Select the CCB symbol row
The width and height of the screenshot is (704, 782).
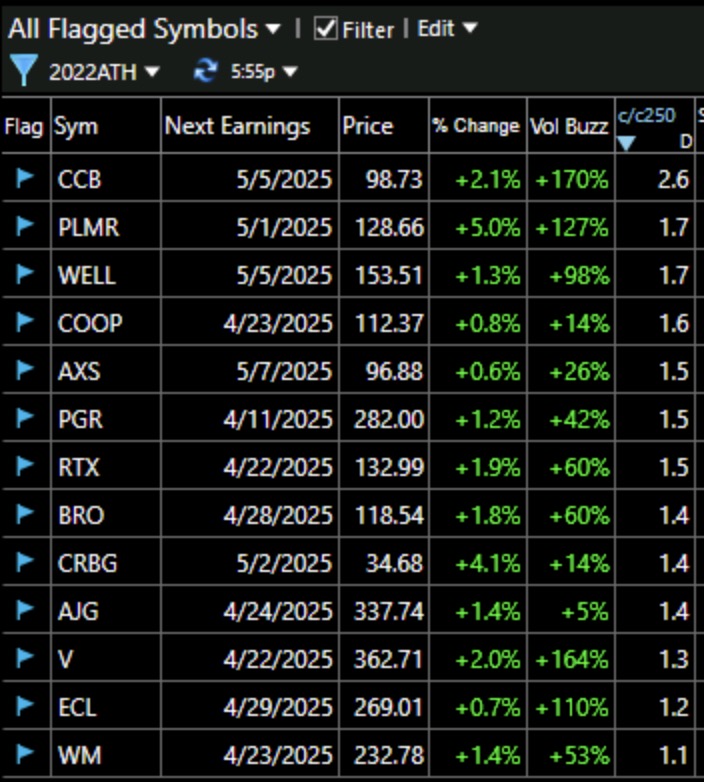79,179
